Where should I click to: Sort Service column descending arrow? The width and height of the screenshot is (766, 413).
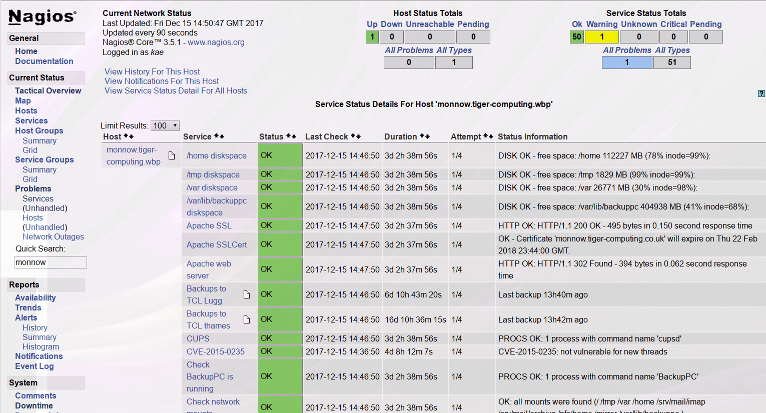pos(221,136)
